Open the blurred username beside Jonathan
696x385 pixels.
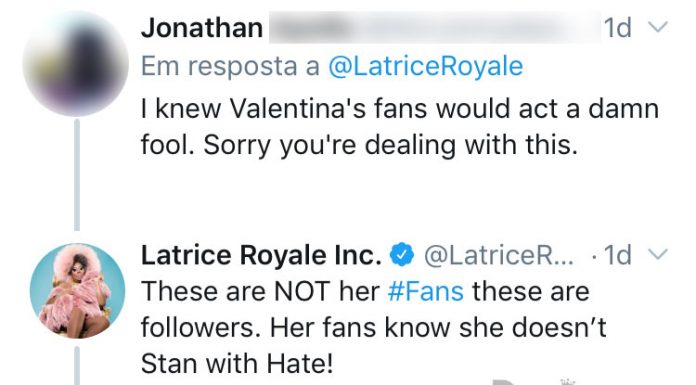434,28
